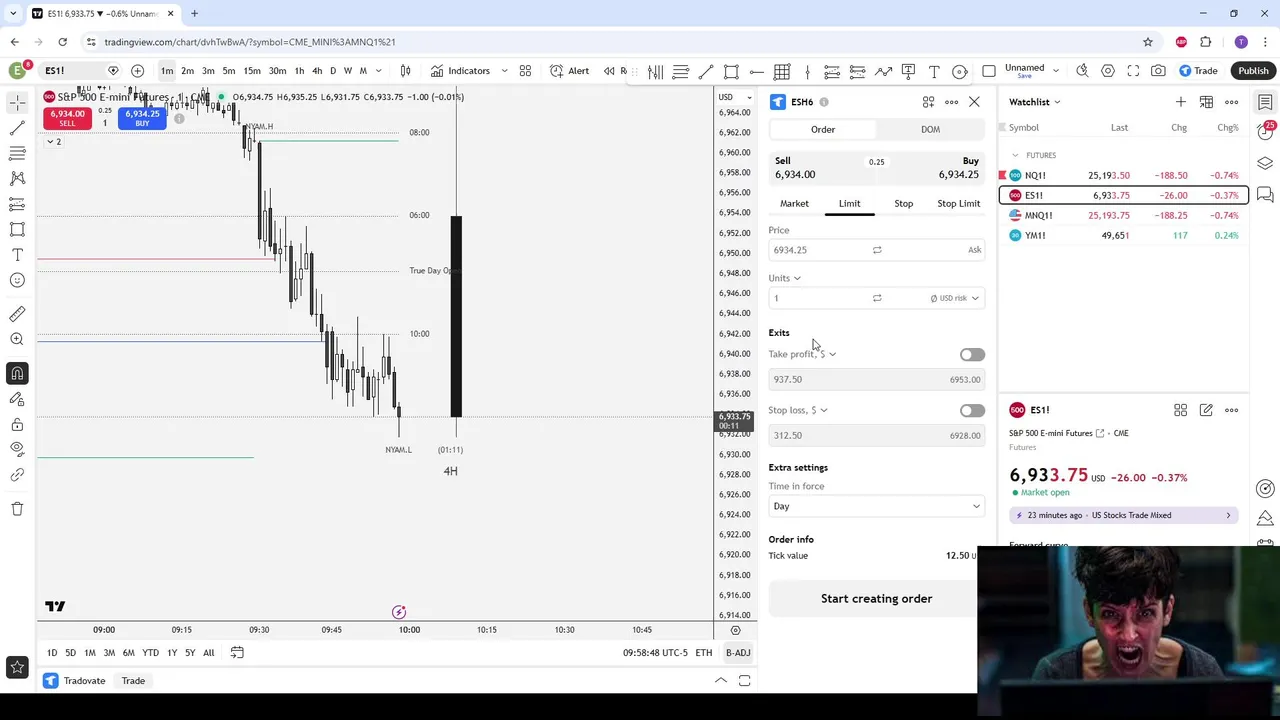This screenshot has height=720, width=1280.
Task: Collapse the FUTURES watchlist section
Action: pyautogui.click(x=1015, y=155)
